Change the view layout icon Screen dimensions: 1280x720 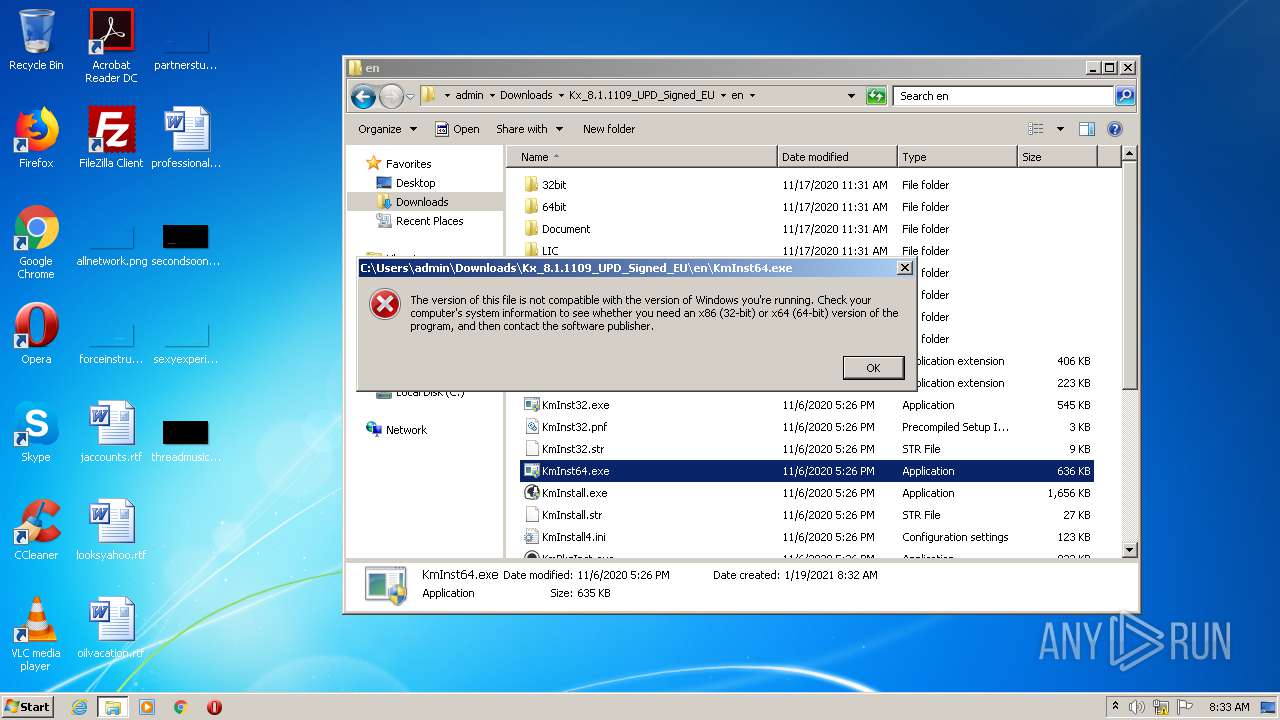point(1036,129)
